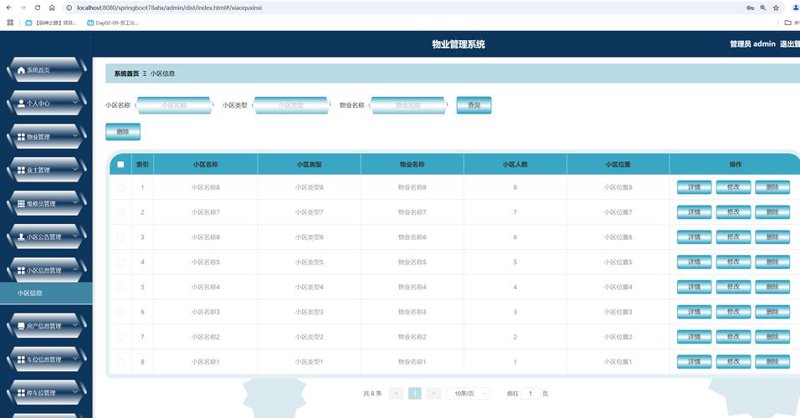Image resolution: width=800 pixels, height=418 pixels.
Task: Check the row checkbox for 小区名称4
Action: [x=120, y=287]
